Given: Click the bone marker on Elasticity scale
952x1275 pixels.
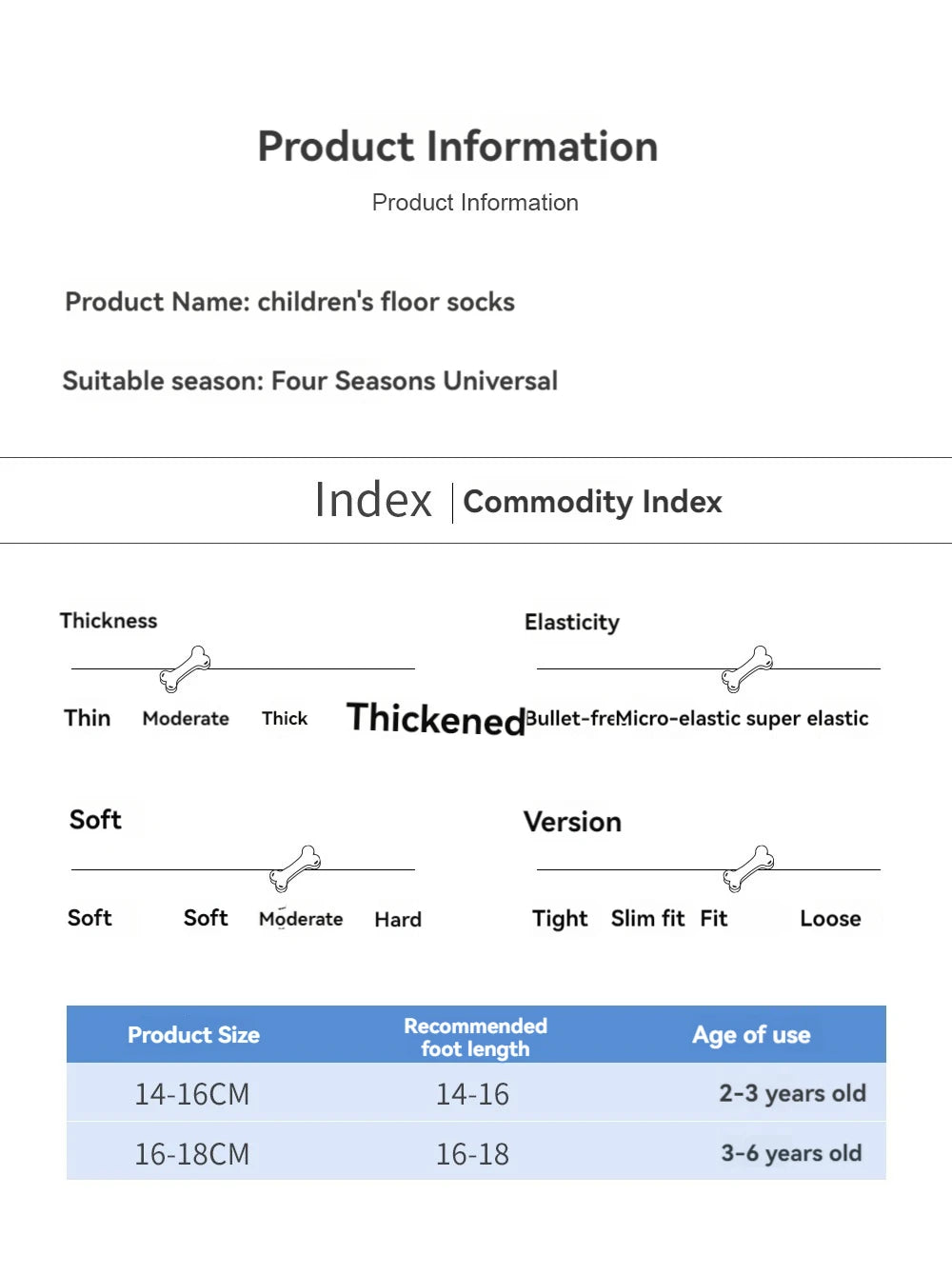Looking at the screenshot, I should click(x=747, y=668).
